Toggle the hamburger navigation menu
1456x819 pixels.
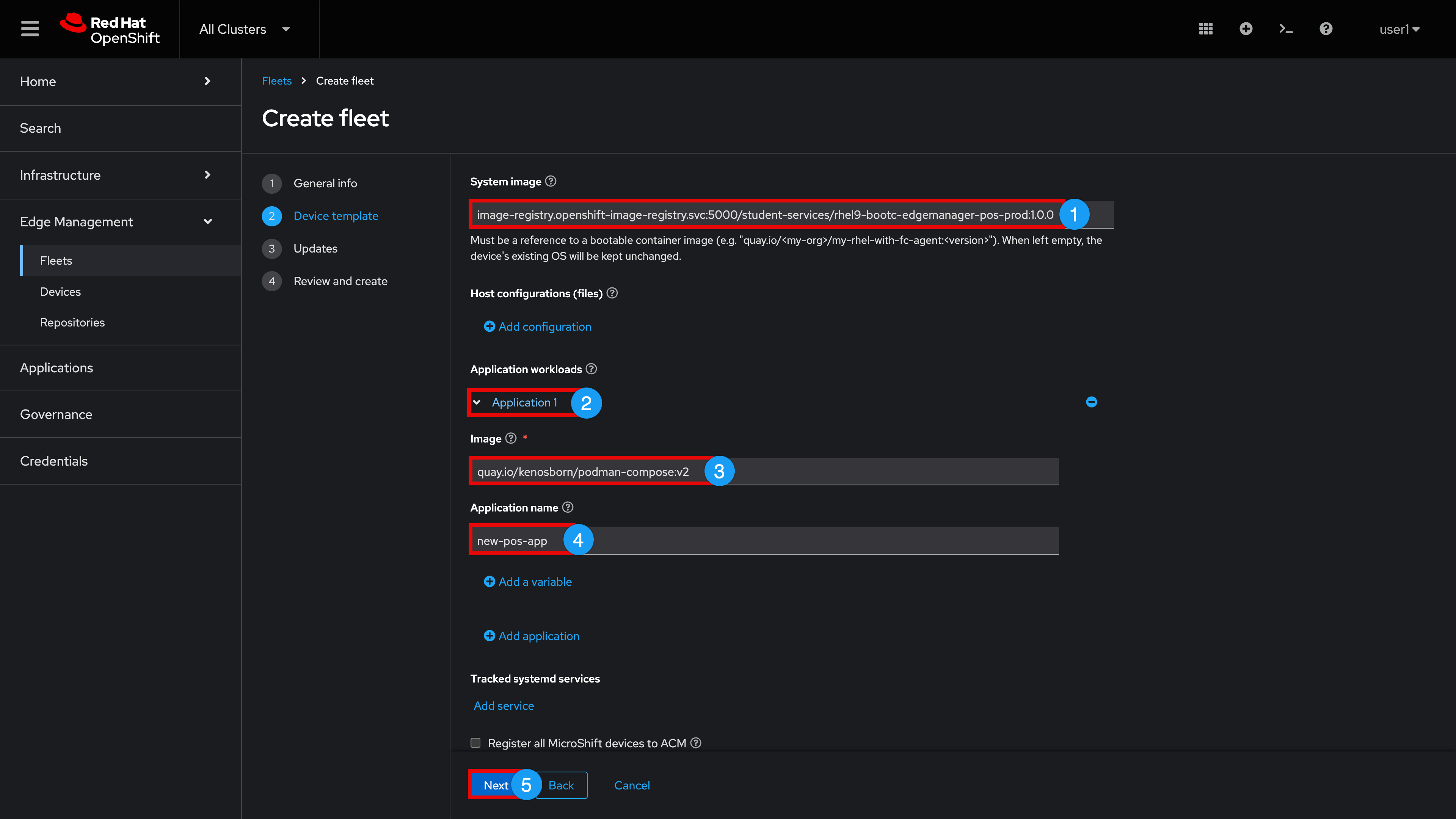[x=30, y=29]
